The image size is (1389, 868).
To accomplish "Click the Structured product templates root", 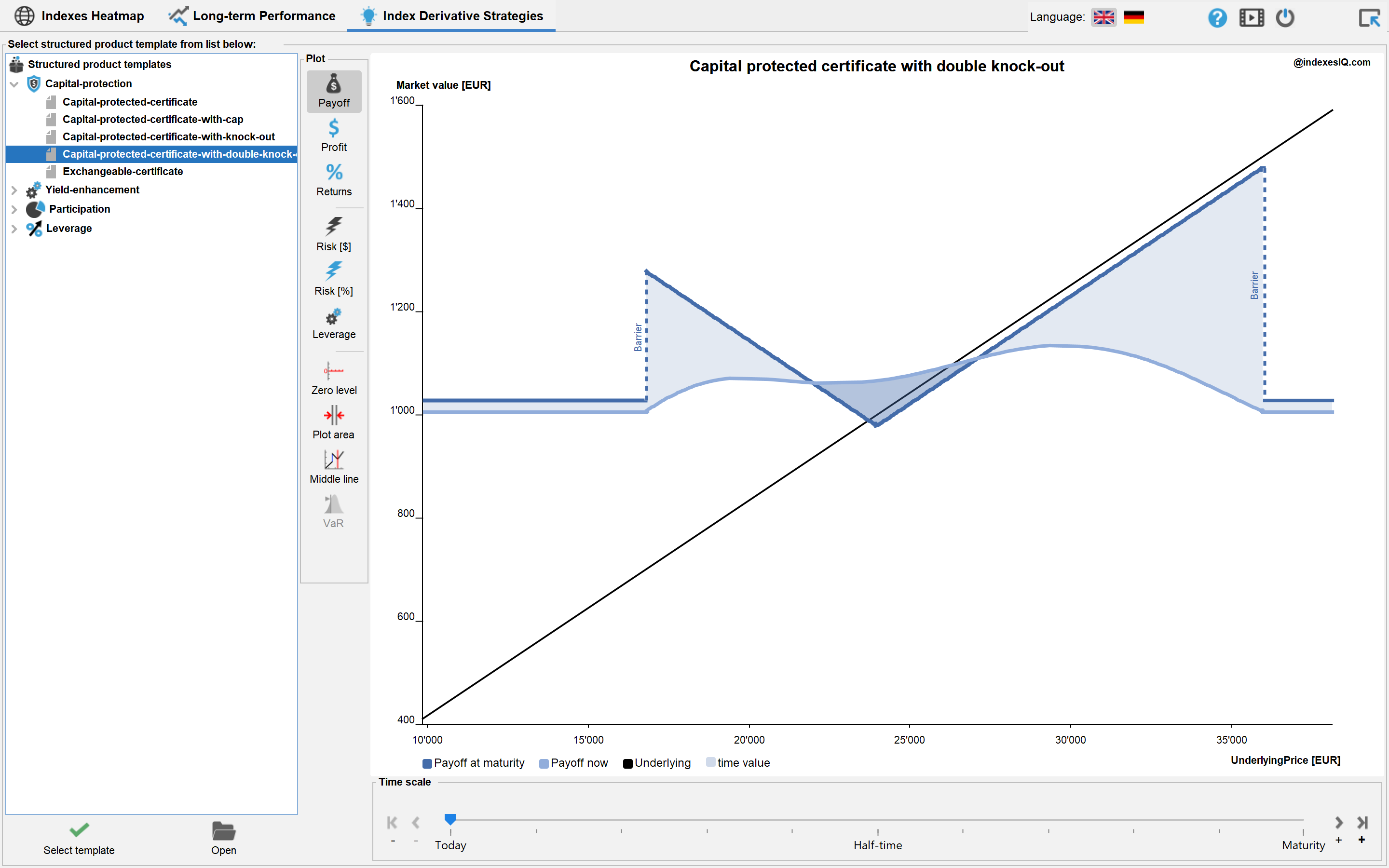I will point(99,64).
